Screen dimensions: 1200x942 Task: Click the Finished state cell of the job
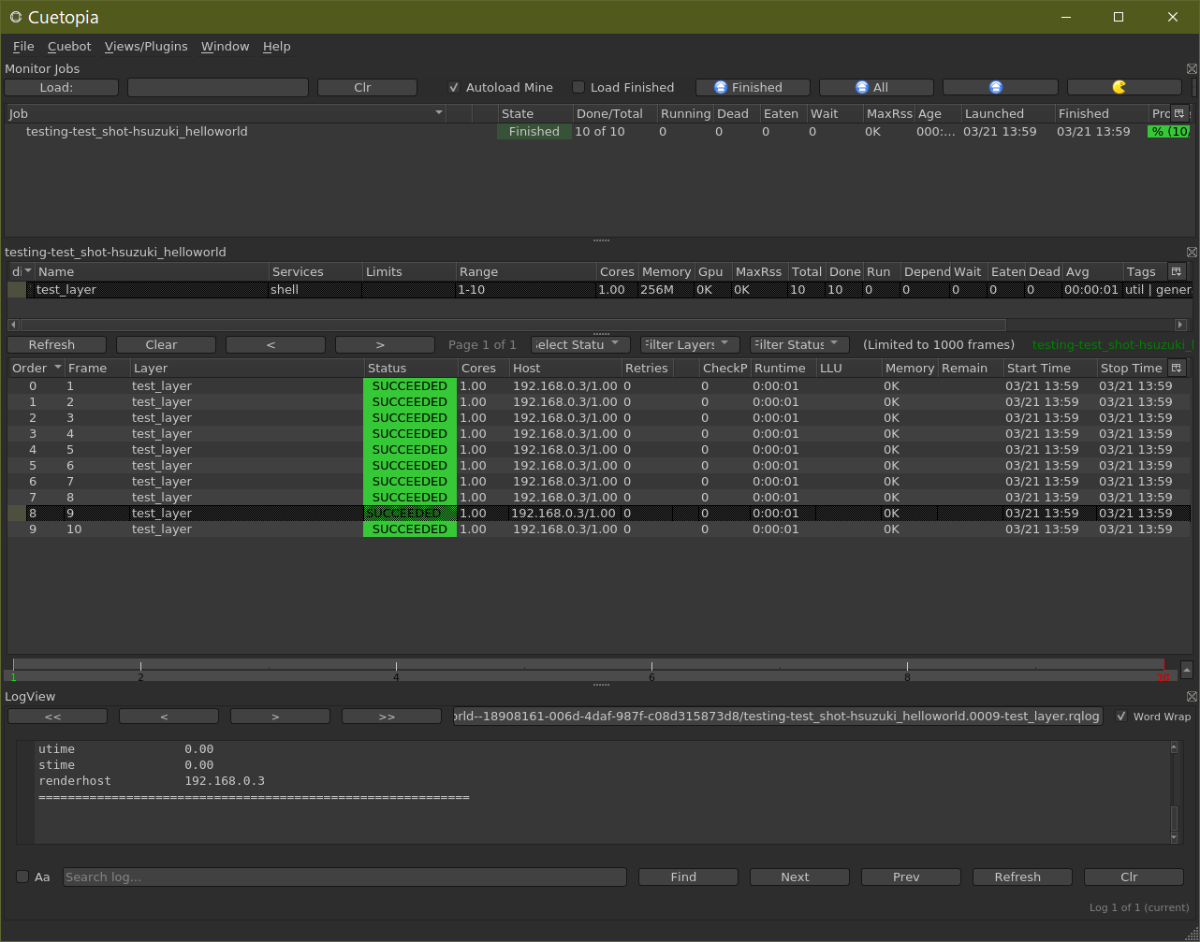pyautogui.click(x=534, y=131)
